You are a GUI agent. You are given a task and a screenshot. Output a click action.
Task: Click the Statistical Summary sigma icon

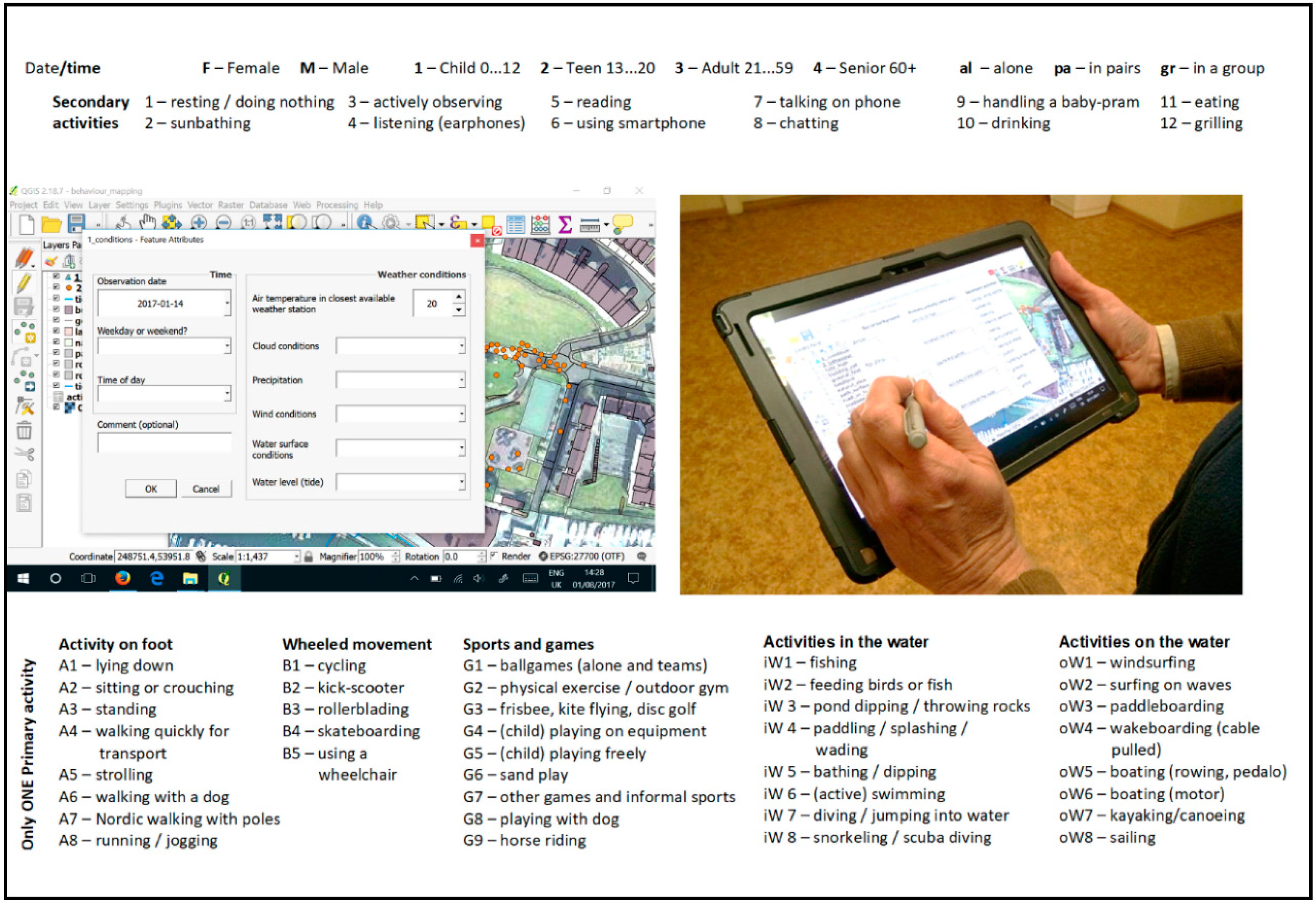pos(565,225)
